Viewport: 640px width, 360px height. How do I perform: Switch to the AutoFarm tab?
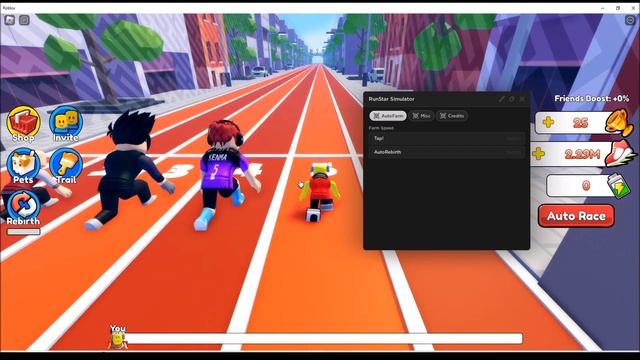388,116
